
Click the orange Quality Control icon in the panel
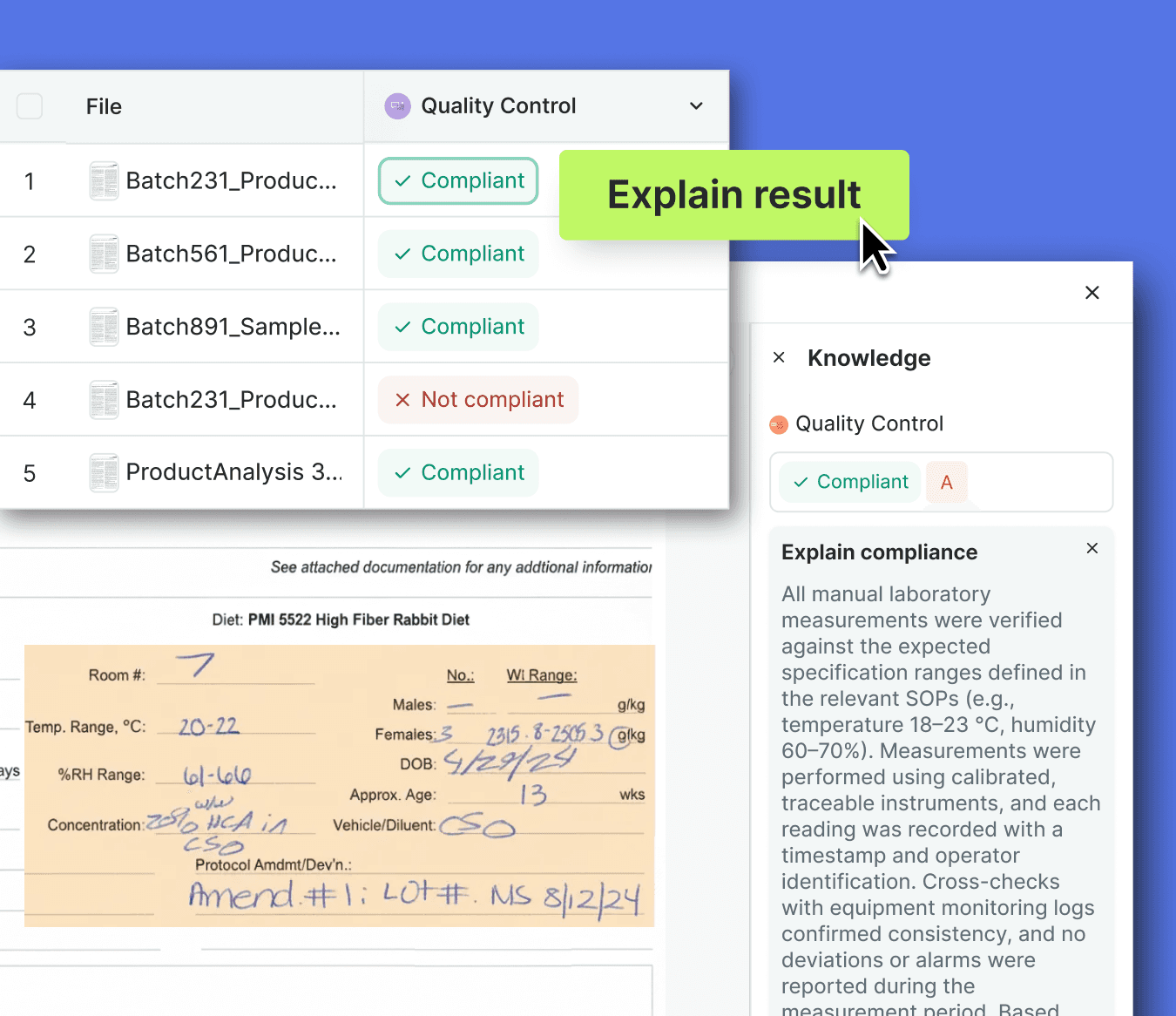(x=779, y=424)
